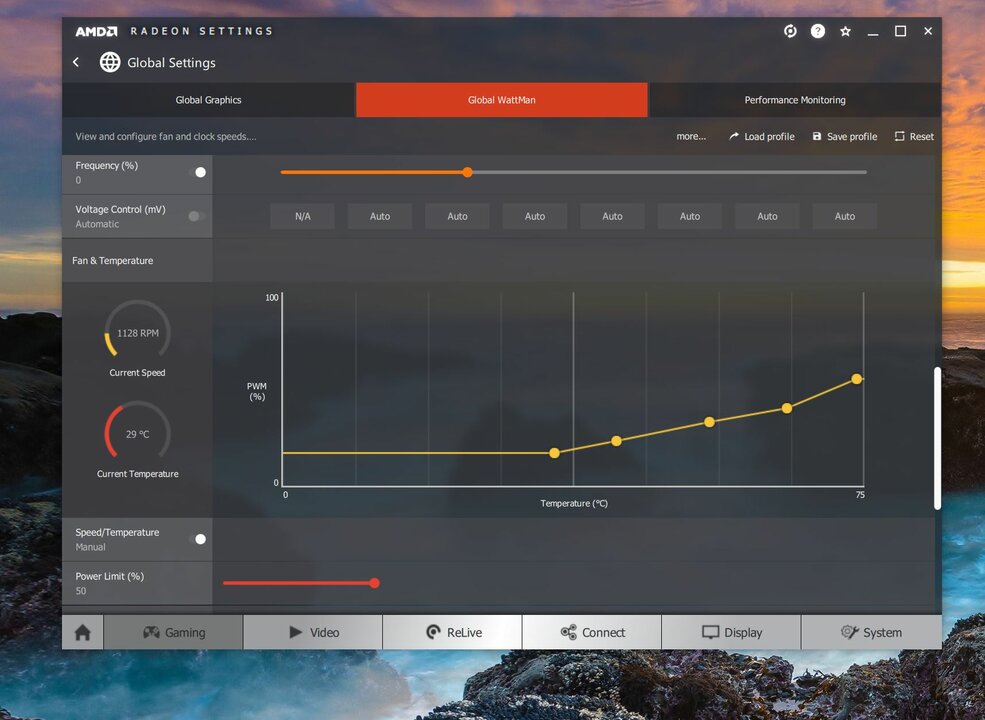Click the Temperature (°C) axis label

[574, 503]
